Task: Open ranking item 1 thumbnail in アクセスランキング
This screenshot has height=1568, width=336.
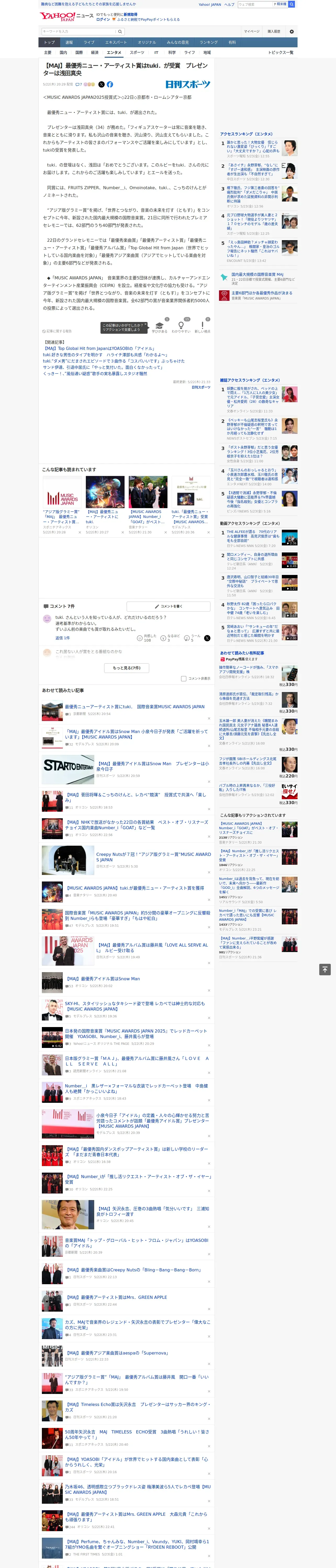Action: coord(290,148)
